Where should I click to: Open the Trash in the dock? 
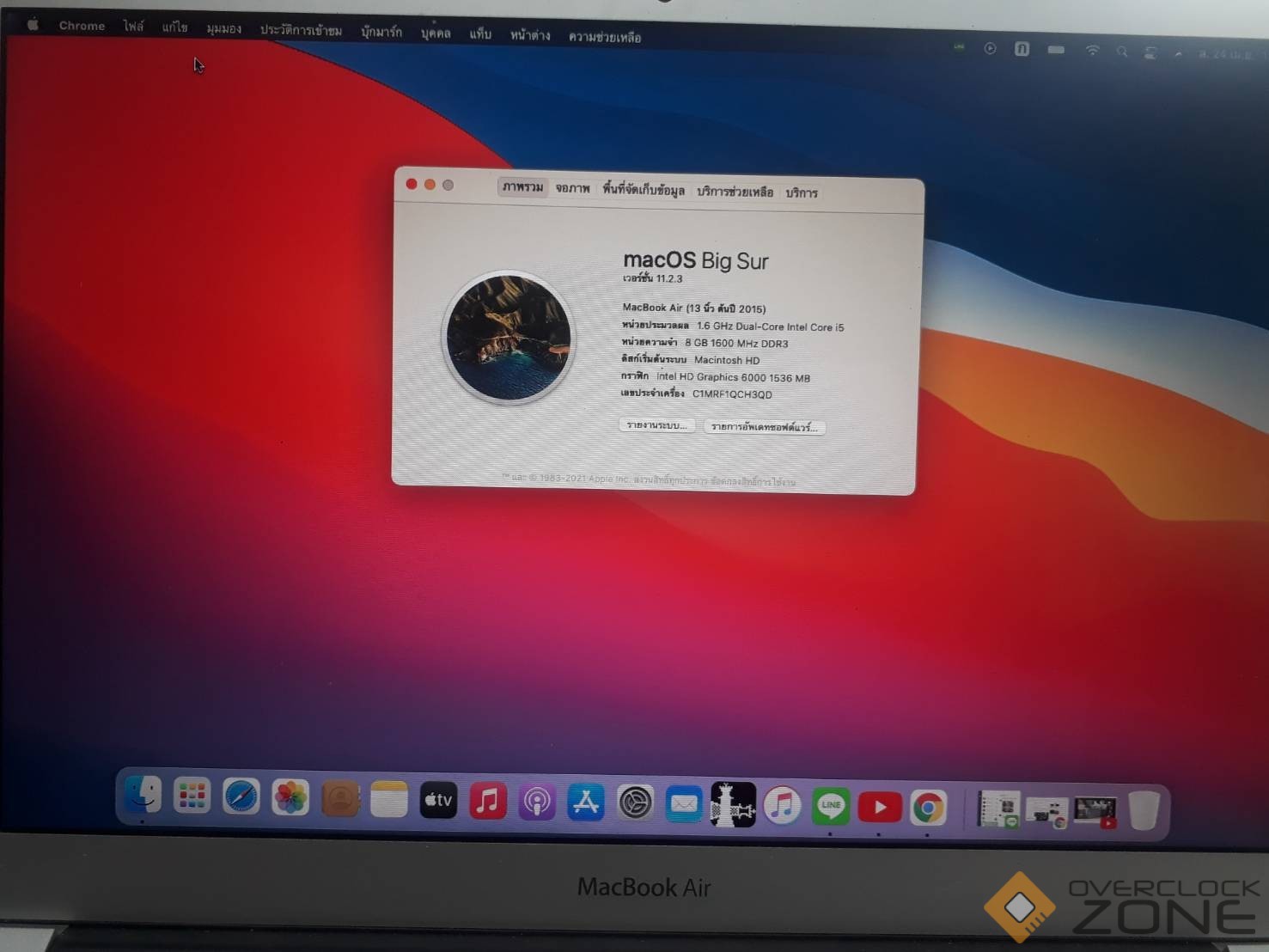1144,809
